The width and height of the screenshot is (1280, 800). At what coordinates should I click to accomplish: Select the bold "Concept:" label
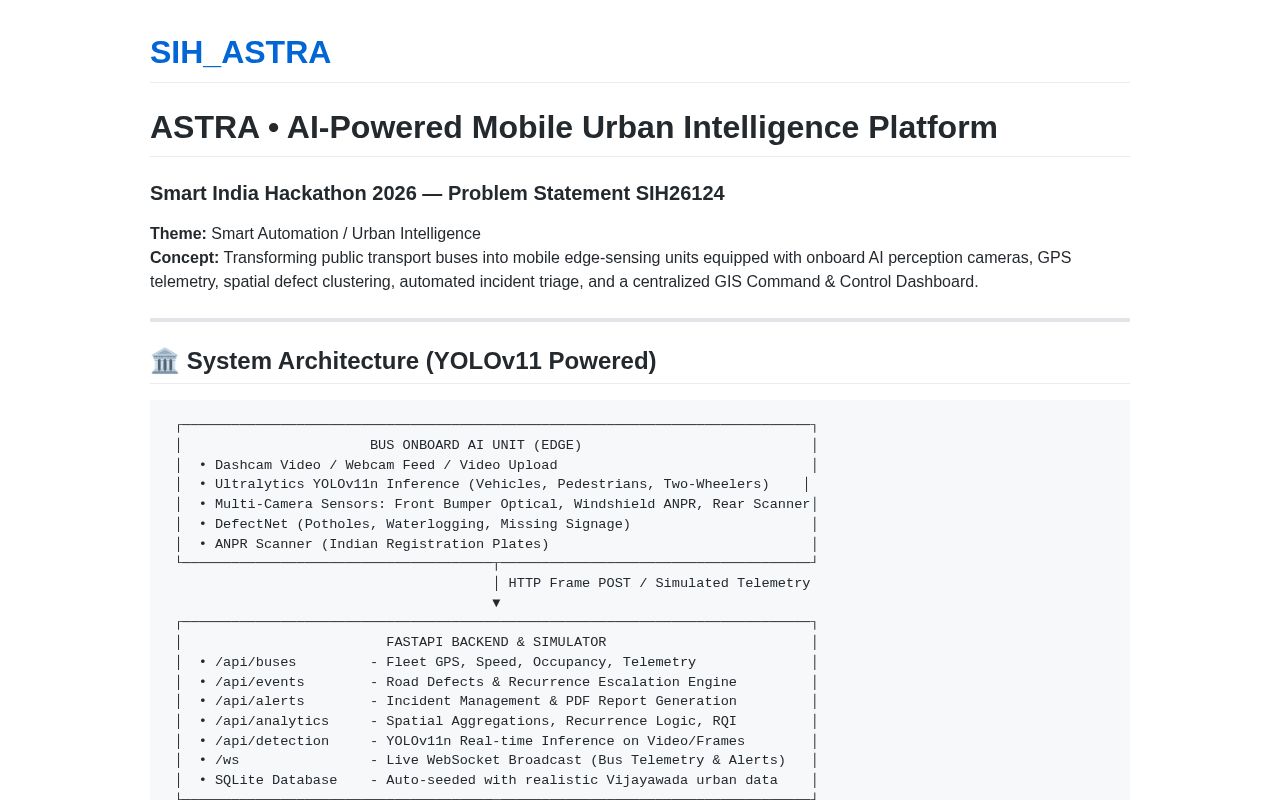184,258
